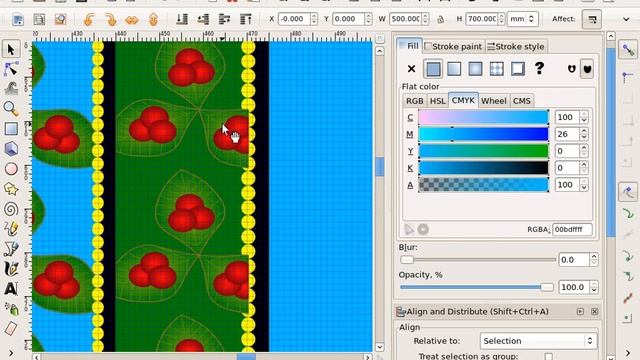This screenshot has height=360, width=640.
Task: Choose Pattern fill type
Action: [497, 69]
